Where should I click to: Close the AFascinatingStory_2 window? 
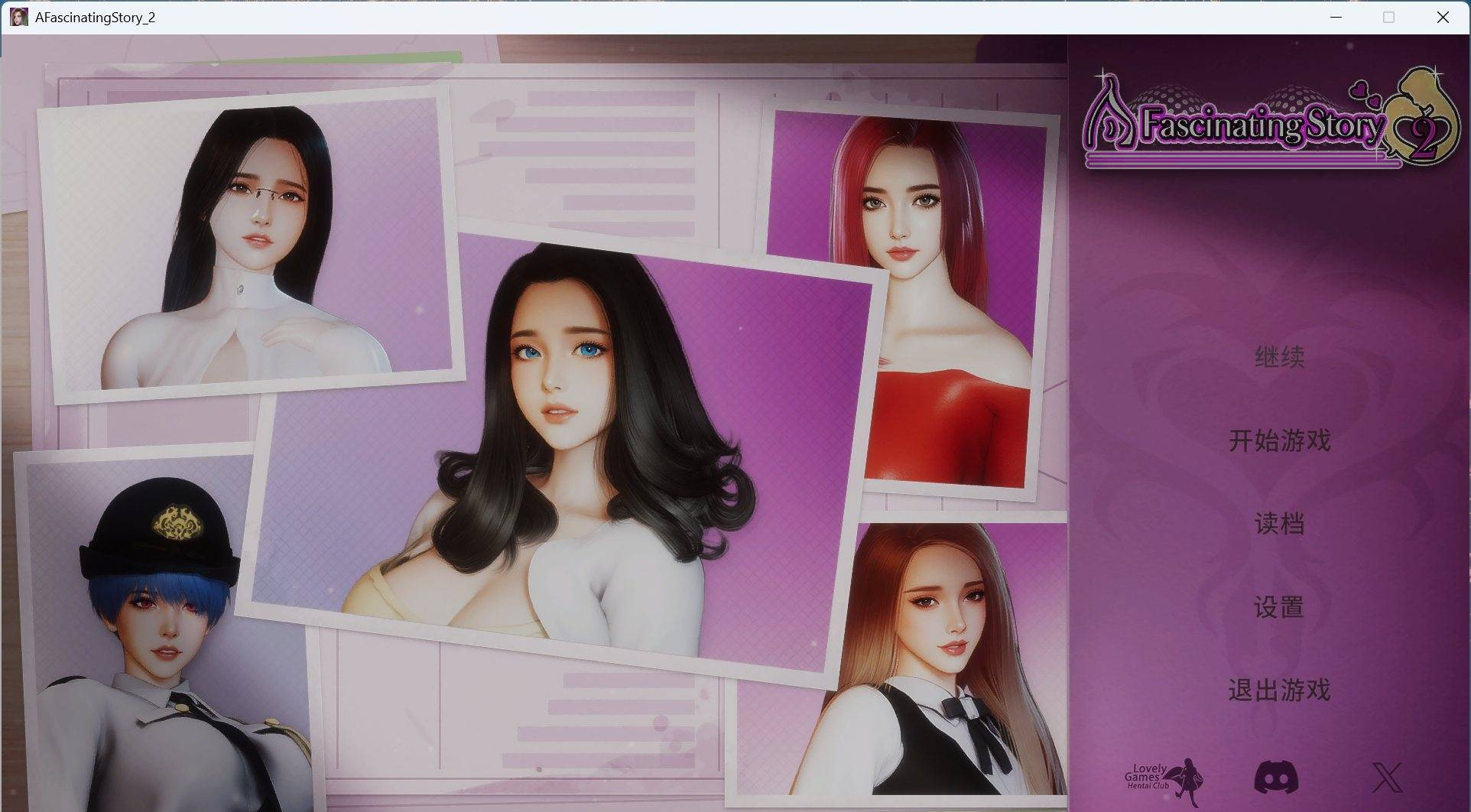click(1443, 17)
